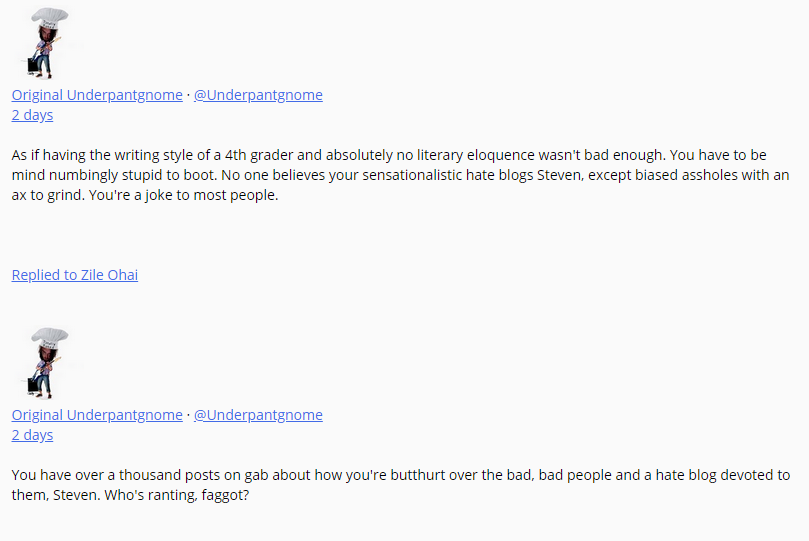Click @Underpantgnome handle in the first post

(x=258, y=95)
